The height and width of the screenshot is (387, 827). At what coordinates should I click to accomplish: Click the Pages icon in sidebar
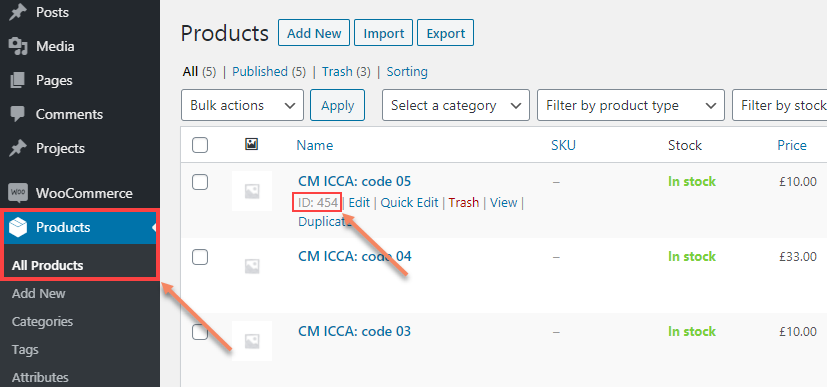tap(17, 81)
